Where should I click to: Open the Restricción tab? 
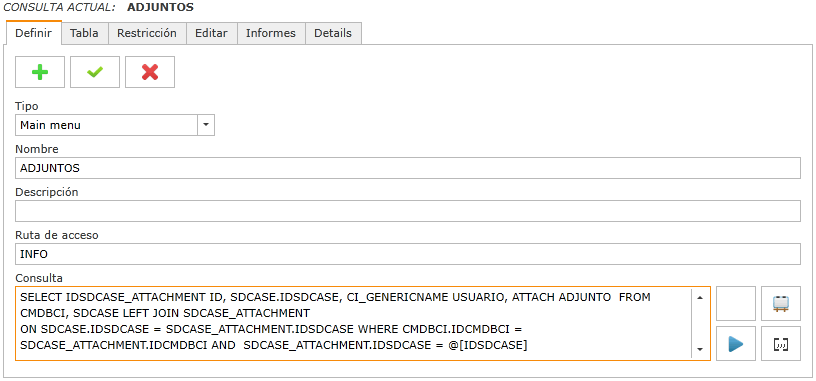tap(147, 33)
